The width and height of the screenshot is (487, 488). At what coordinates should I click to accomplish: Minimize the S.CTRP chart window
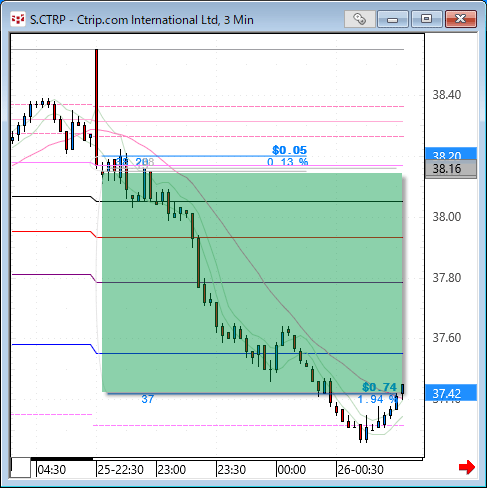[393, 19]
